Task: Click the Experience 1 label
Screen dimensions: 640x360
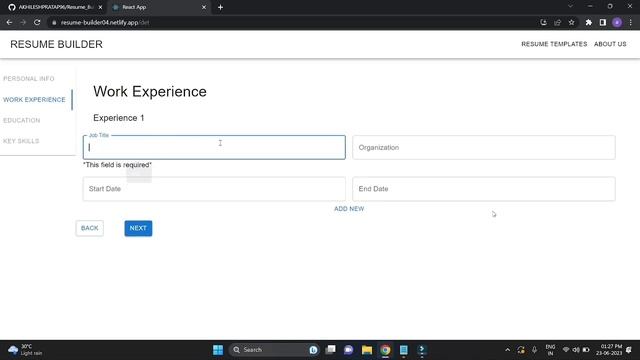Action: point(118,118)
